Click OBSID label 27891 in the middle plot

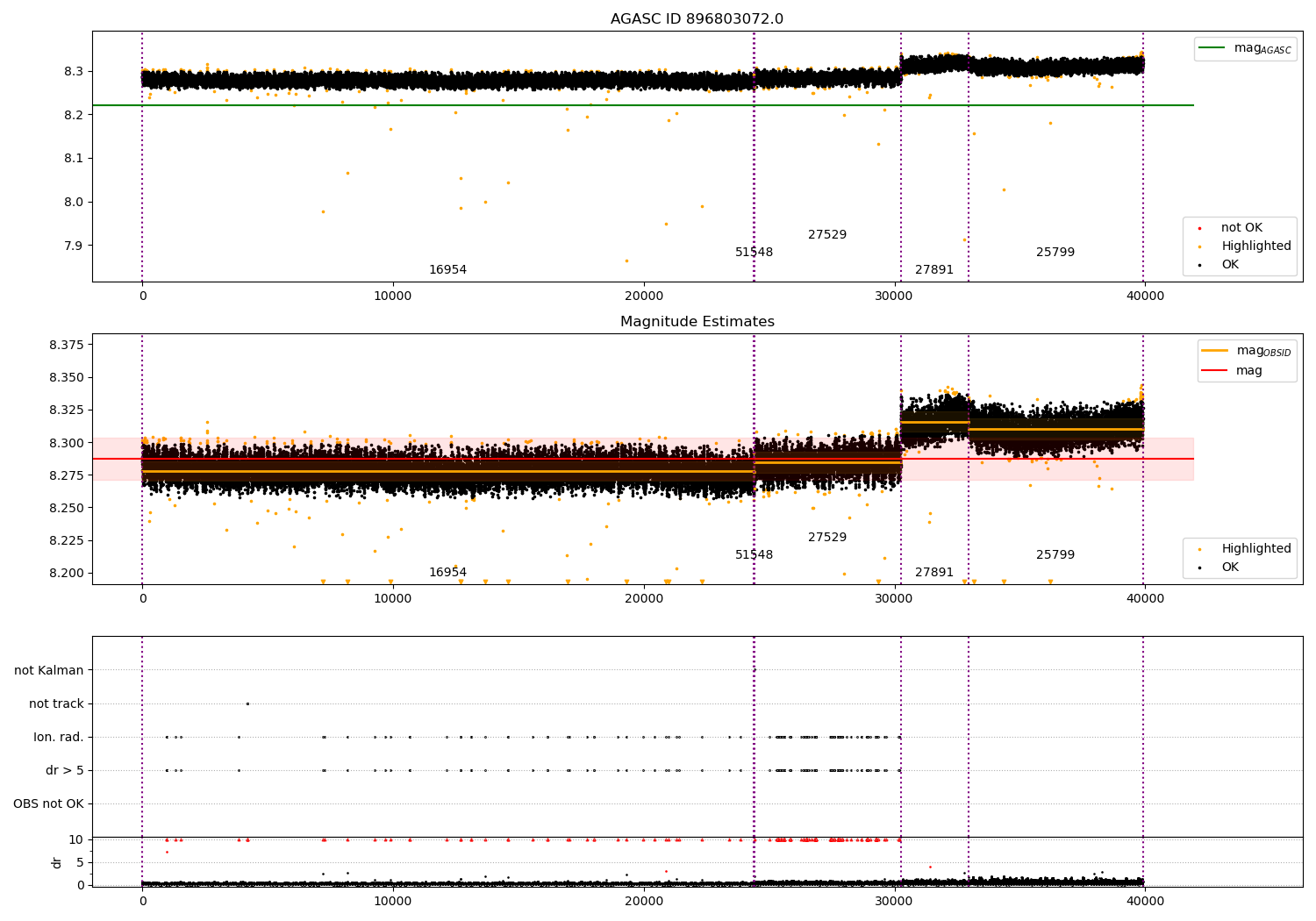click(934, 573)
